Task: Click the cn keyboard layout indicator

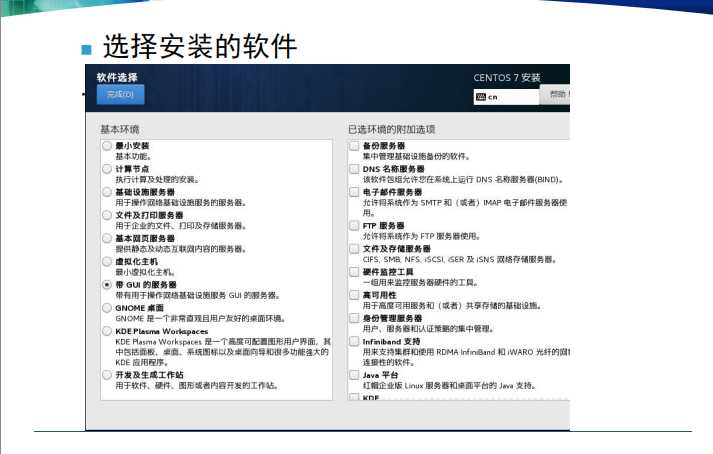Action: (x=507, y=97)
